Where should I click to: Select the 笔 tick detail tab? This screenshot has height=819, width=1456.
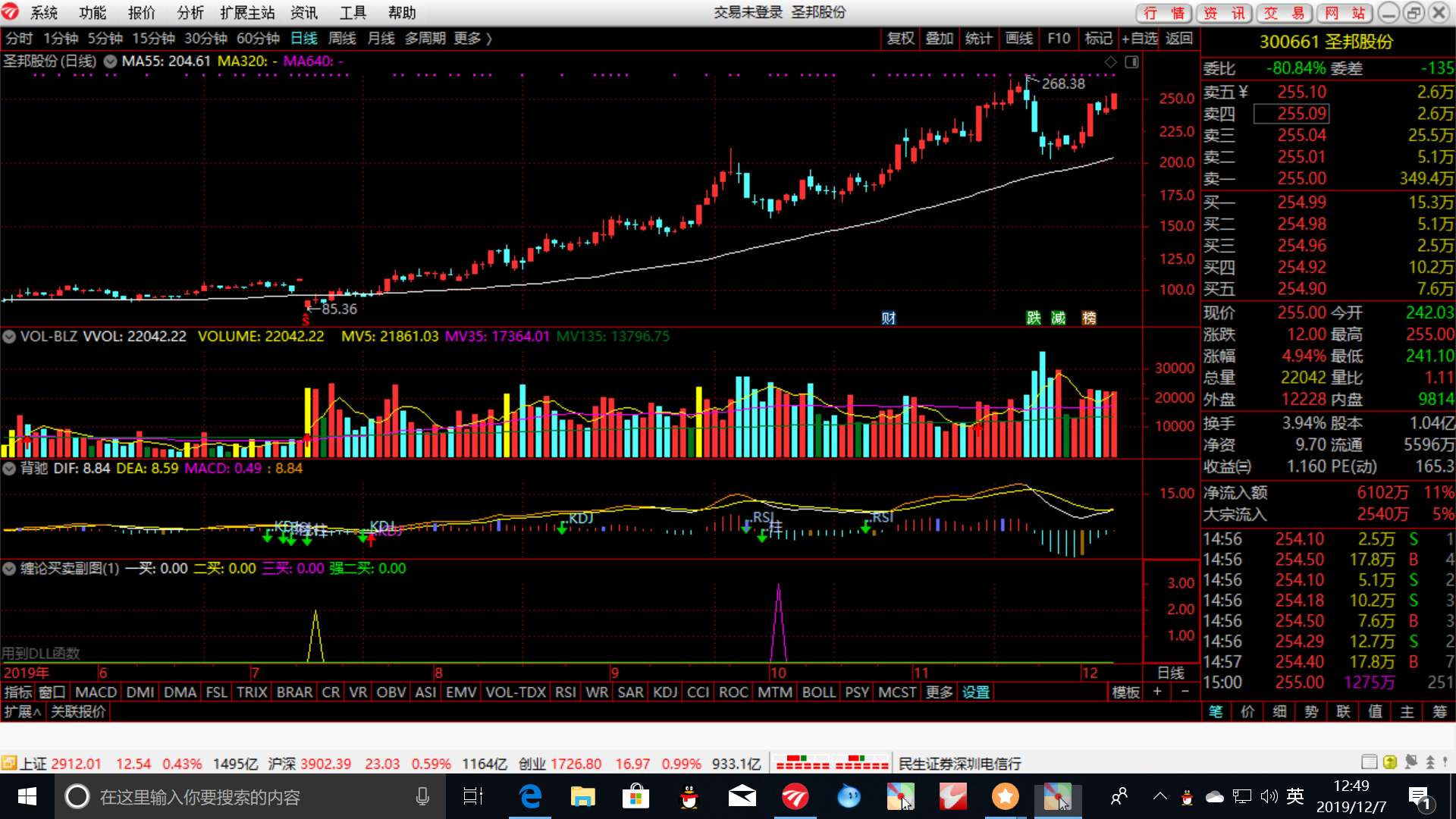[1216, 711]
